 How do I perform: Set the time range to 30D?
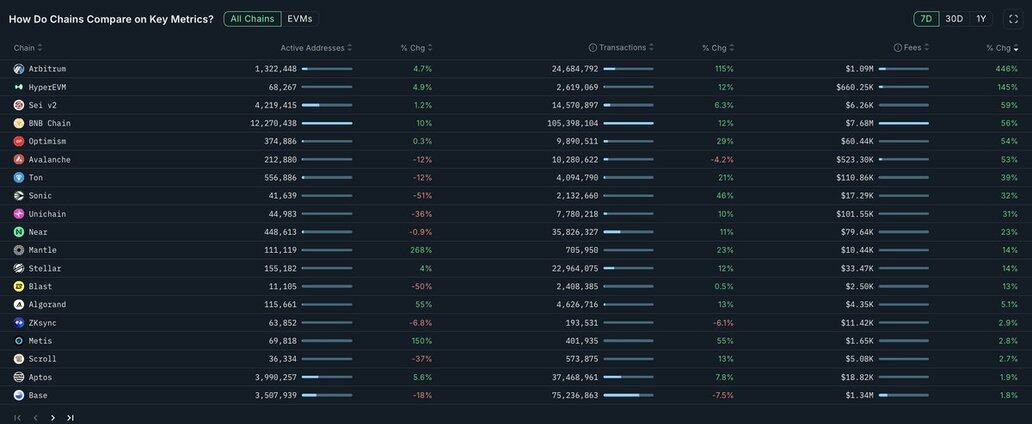pos(954,19)
